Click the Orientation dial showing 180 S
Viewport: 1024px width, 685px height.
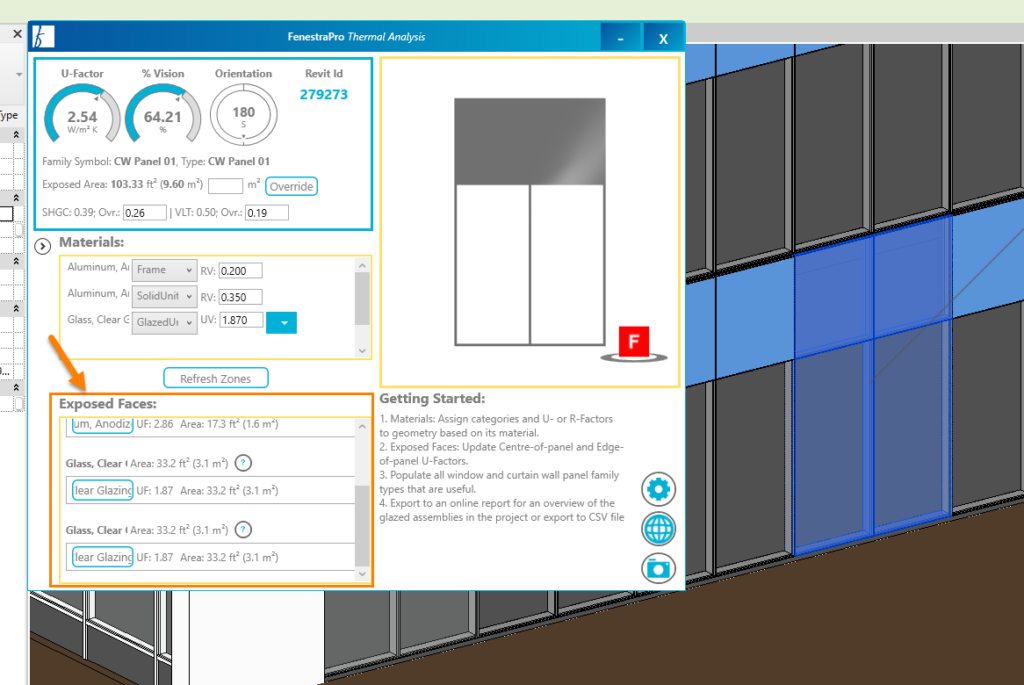[244, 115]
